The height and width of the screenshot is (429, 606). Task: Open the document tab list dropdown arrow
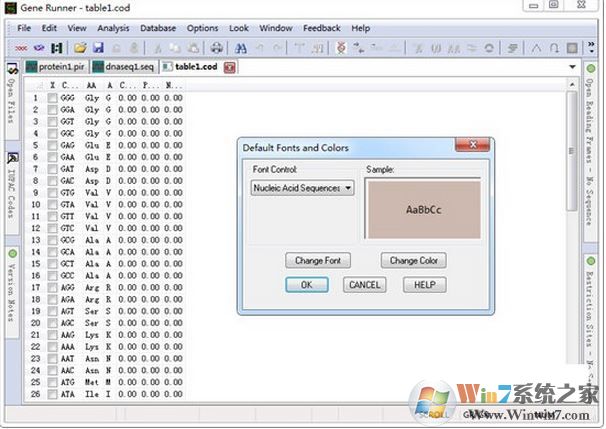572,67
